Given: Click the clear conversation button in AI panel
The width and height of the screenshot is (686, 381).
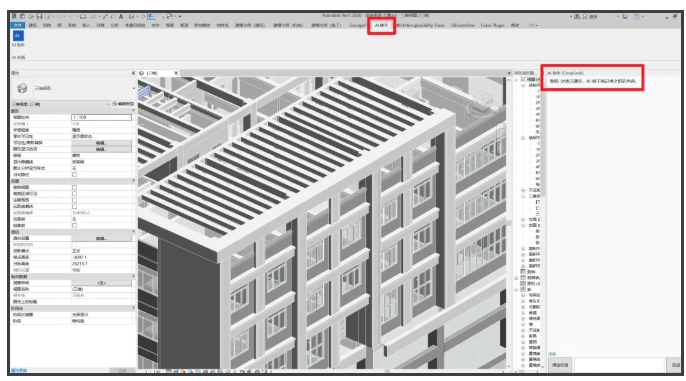Looking at the screenshot, I should [560, 365].
